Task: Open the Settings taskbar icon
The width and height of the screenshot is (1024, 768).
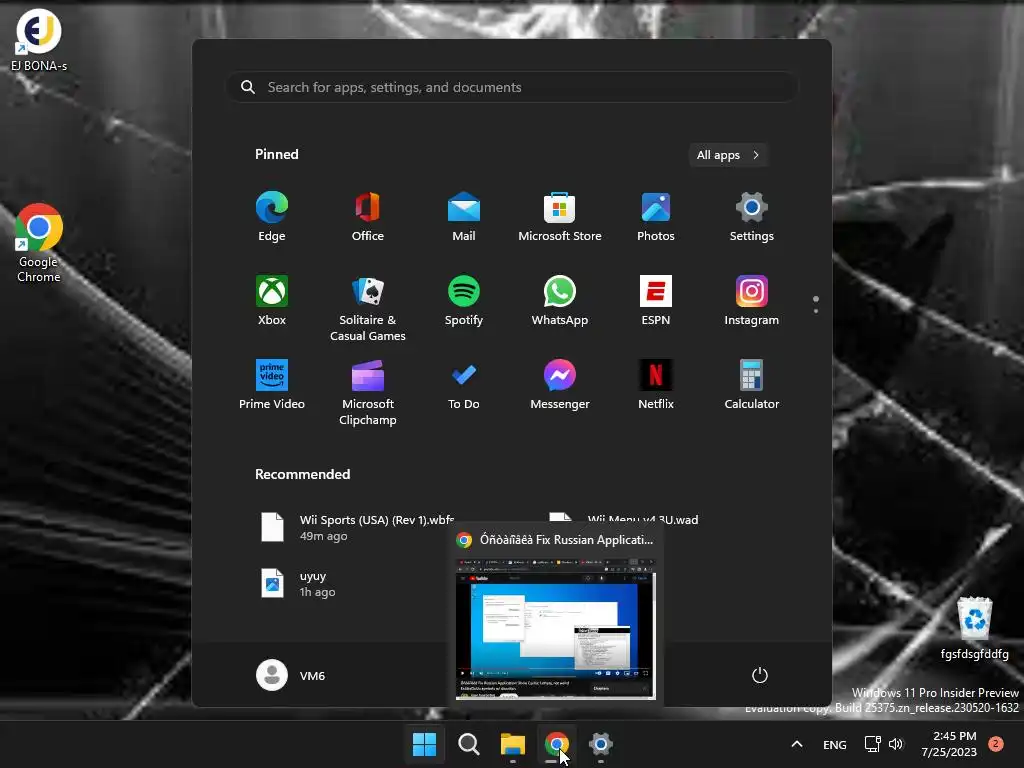Action: pos(601,744)
